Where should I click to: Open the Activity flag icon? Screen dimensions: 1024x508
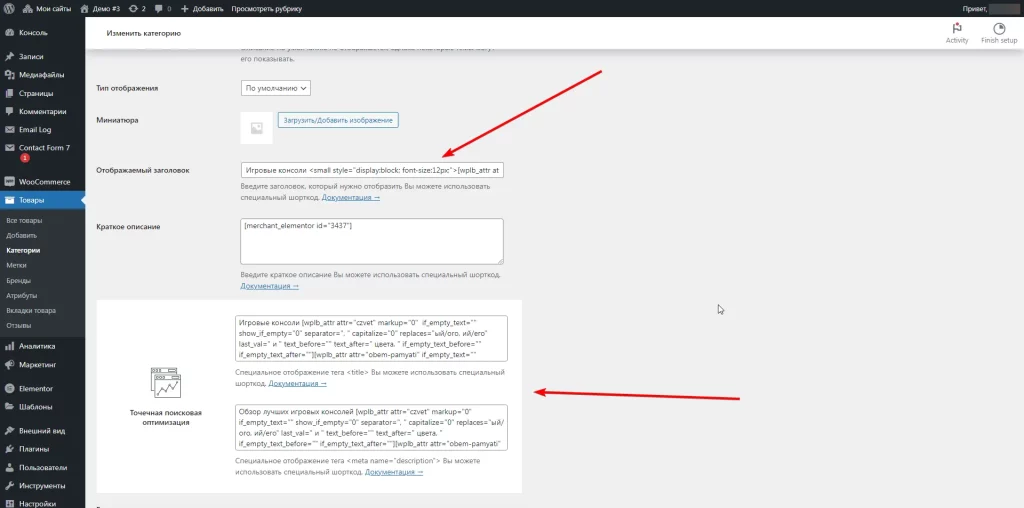coord(957,33)
